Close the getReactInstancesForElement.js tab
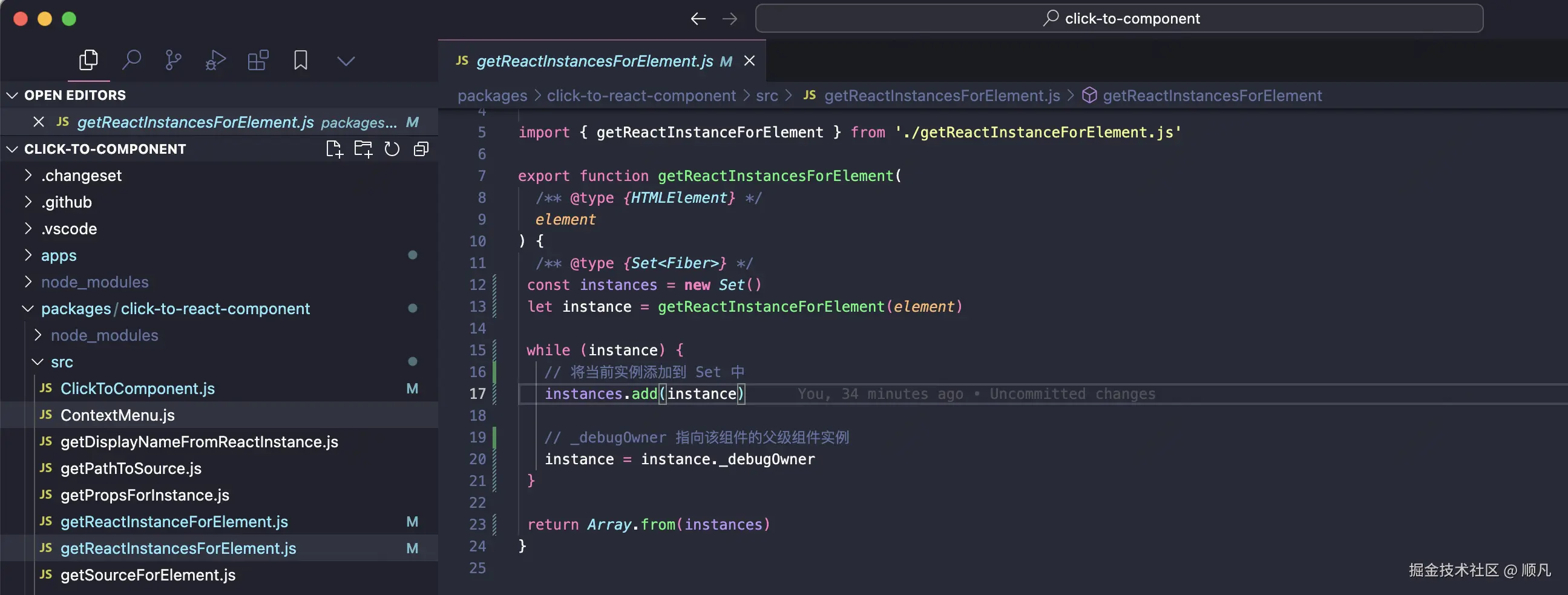 coord(749,61)
